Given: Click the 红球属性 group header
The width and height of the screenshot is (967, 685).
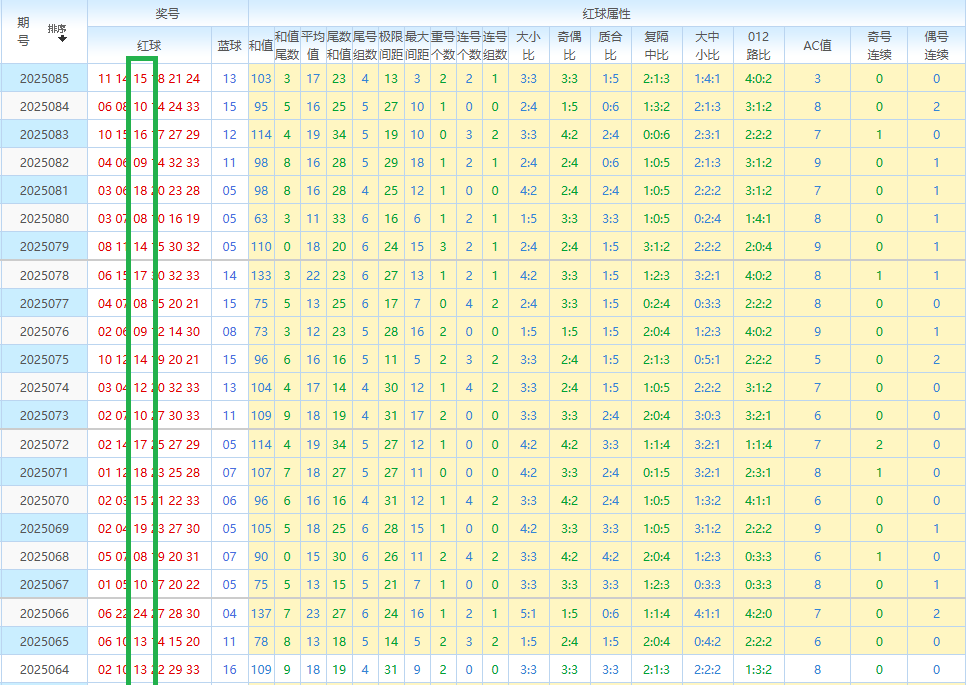Looking at the screenshot, I should (x=606, y=13).
